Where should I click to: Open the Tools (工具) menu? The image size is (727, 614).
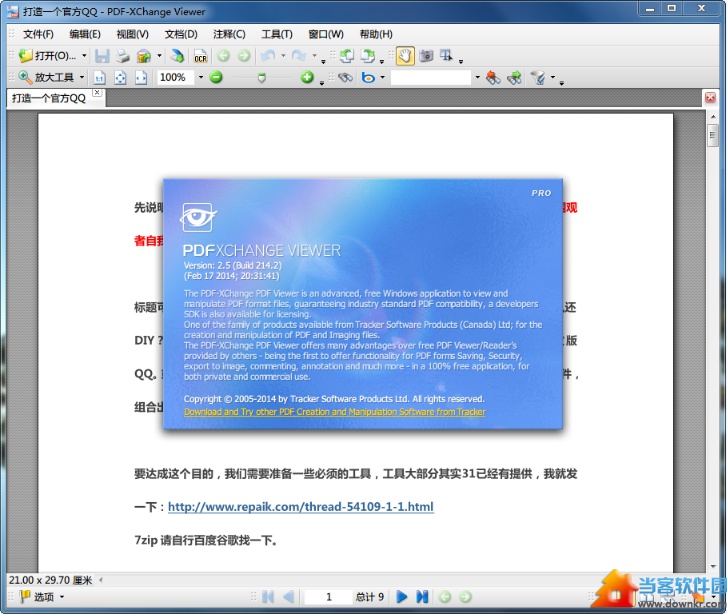277,34
